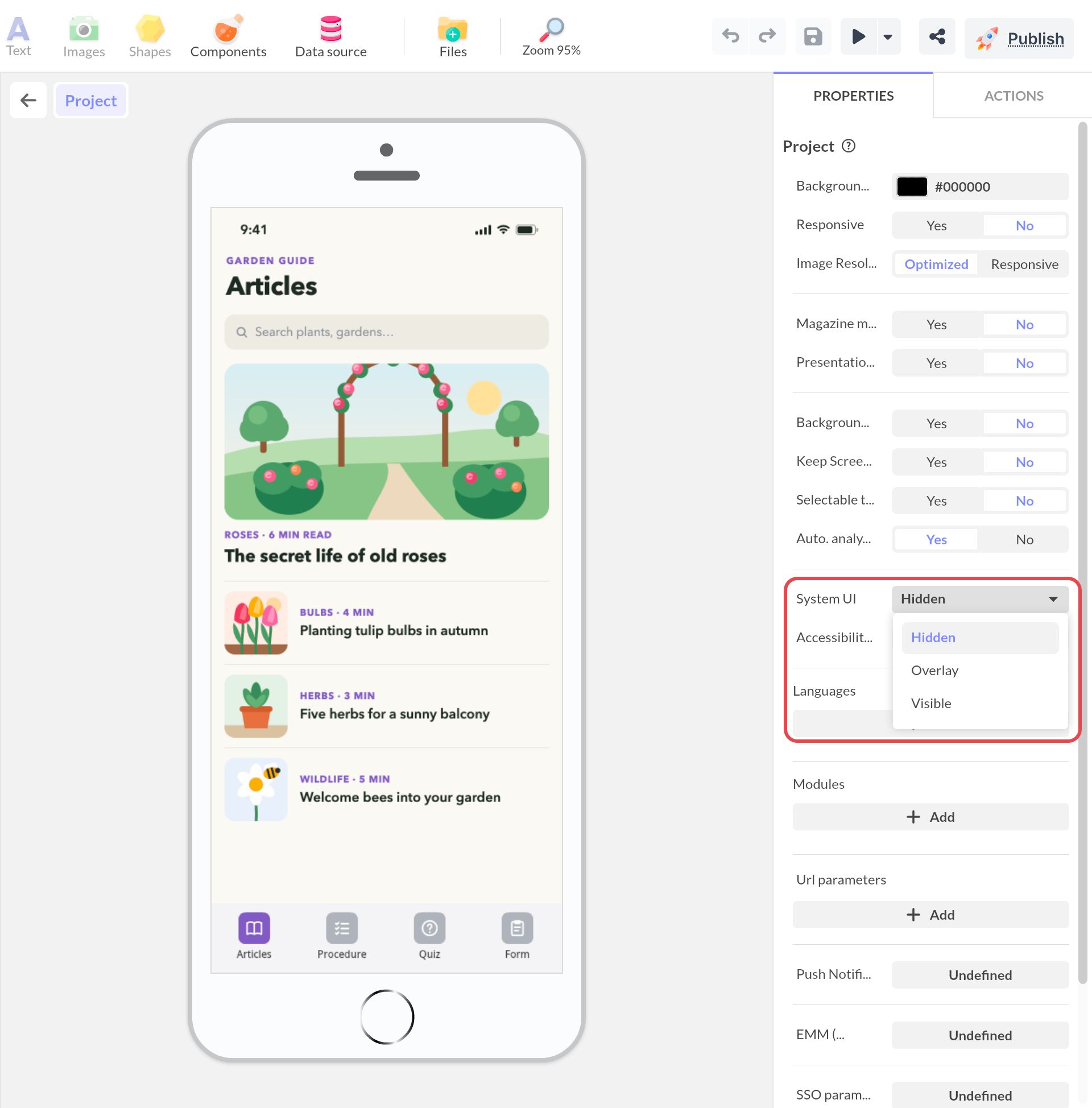The image size is (1092, 1108).
Task: Choose Hidden in System UI list
Action: coord(980,638)
